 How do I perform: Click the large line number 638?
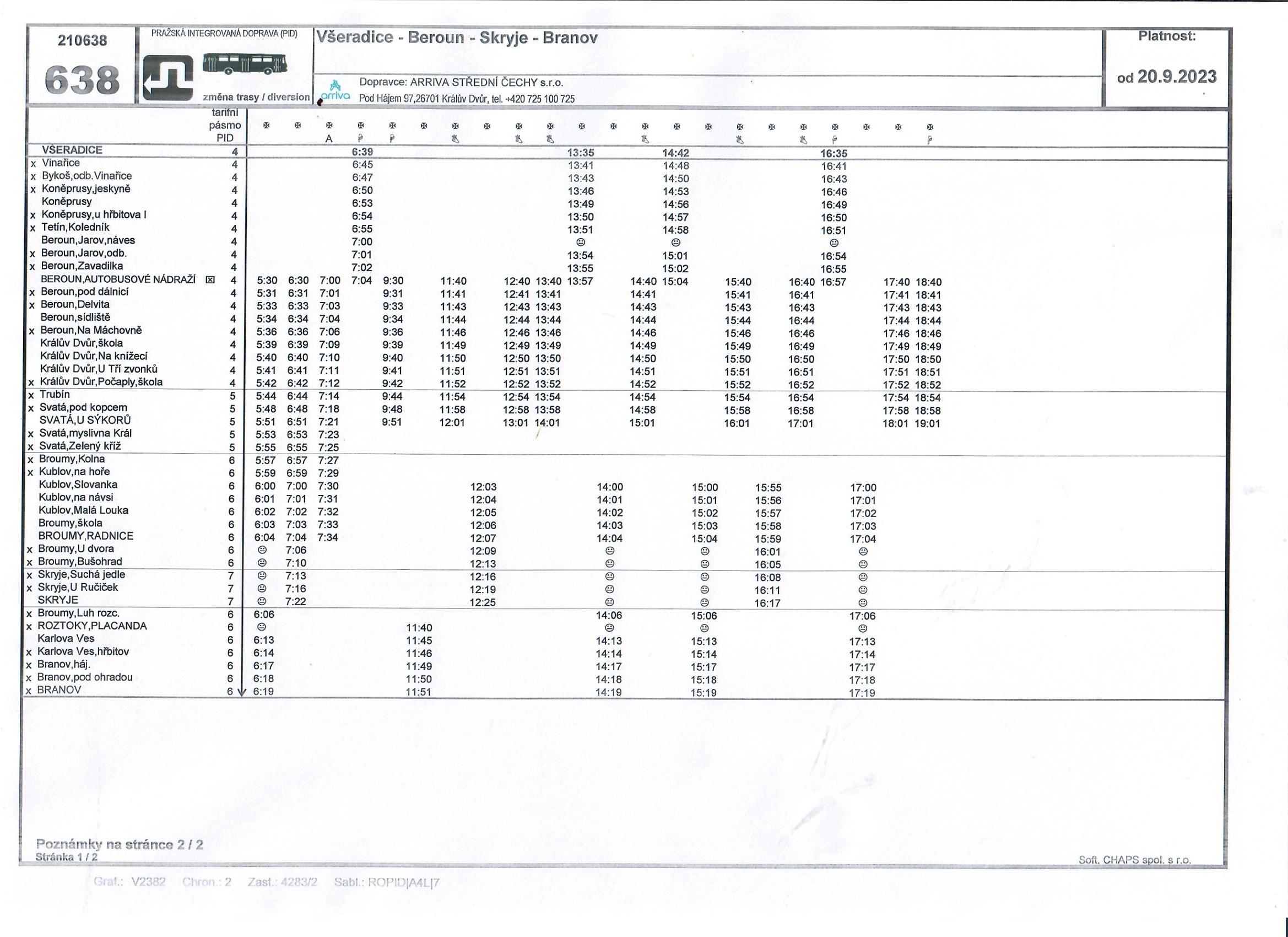[x=82, y=79]
